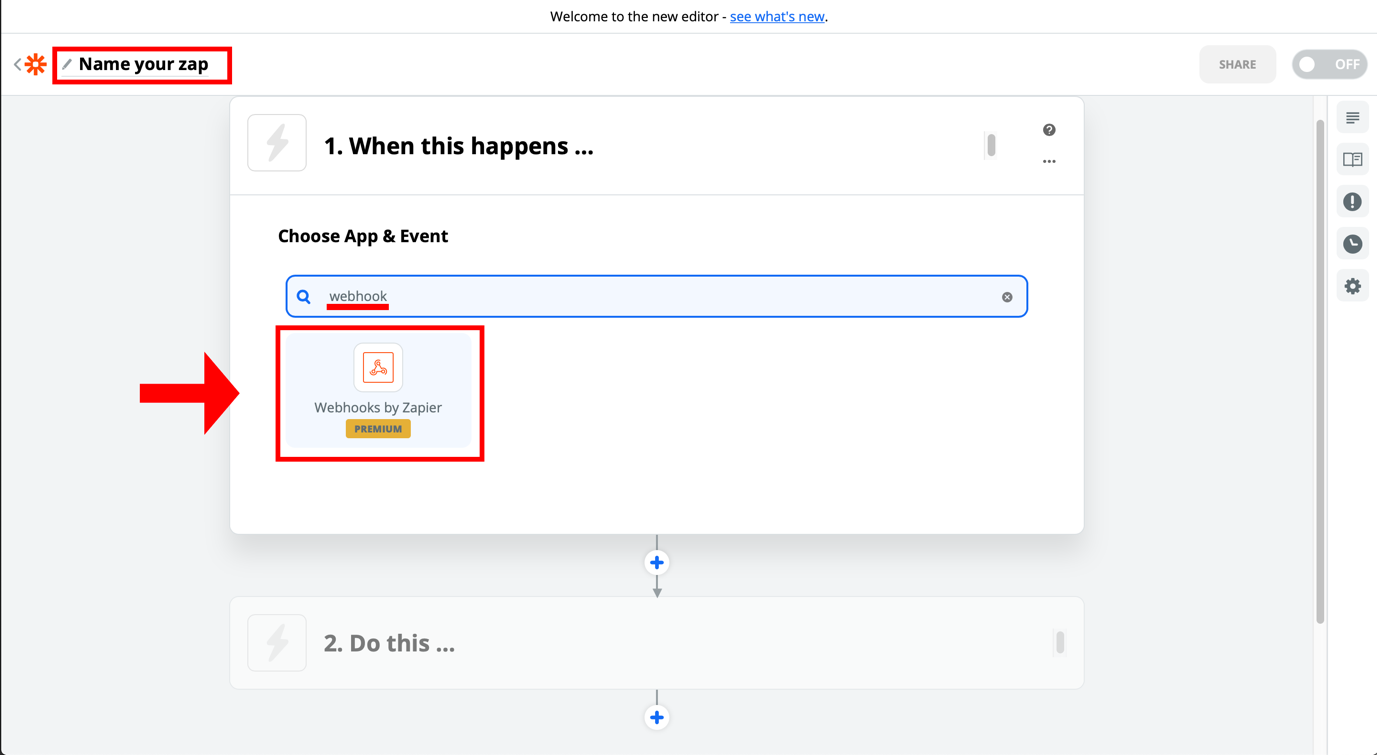
Task: Expand the '2. Do this ...' step
Action: click(657, 643)
